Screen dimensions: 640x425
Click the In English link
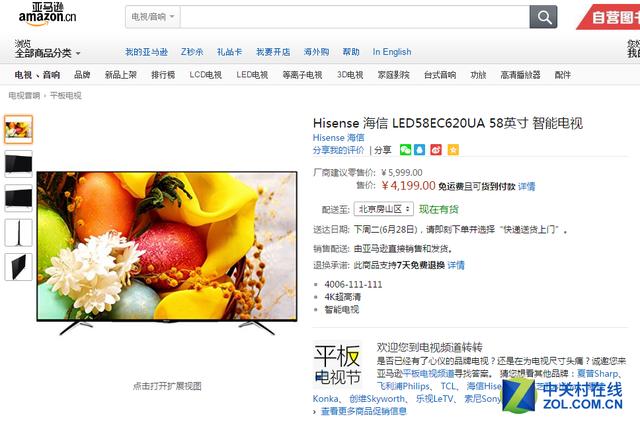click(x=391, y=52)
